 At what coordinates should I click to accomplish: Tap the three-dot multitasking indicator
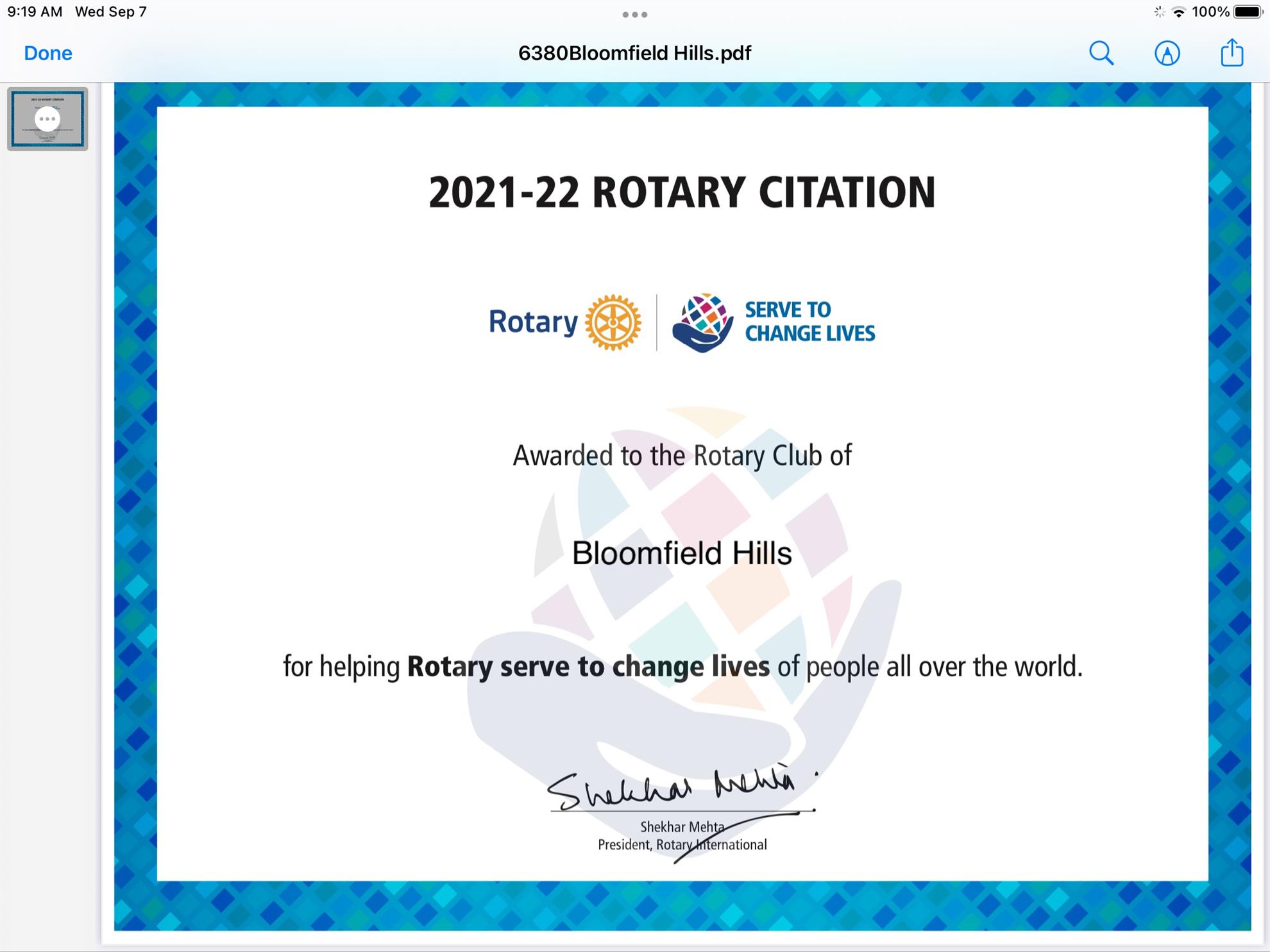[635, 15]
